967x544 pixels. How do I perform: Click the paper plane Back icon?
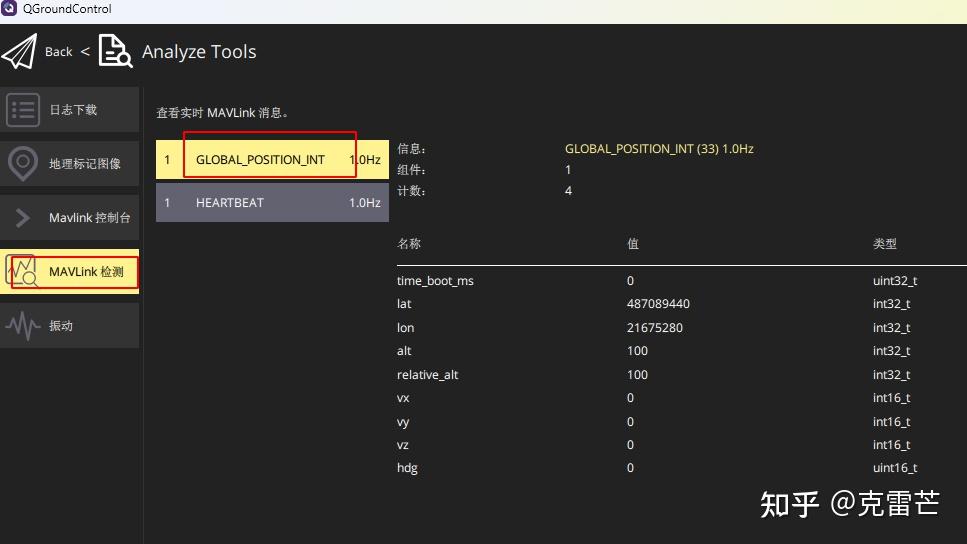pyautogui.click(x=19, y=52)
